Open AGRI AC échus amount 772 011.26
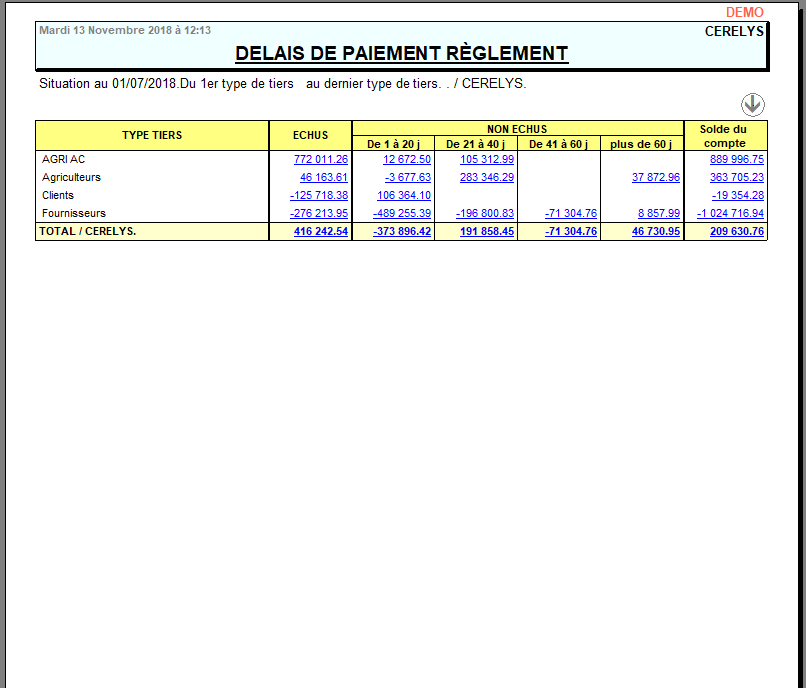Image resolution: width=806 pixels, height=688 pixels. [x=320, y=160]
